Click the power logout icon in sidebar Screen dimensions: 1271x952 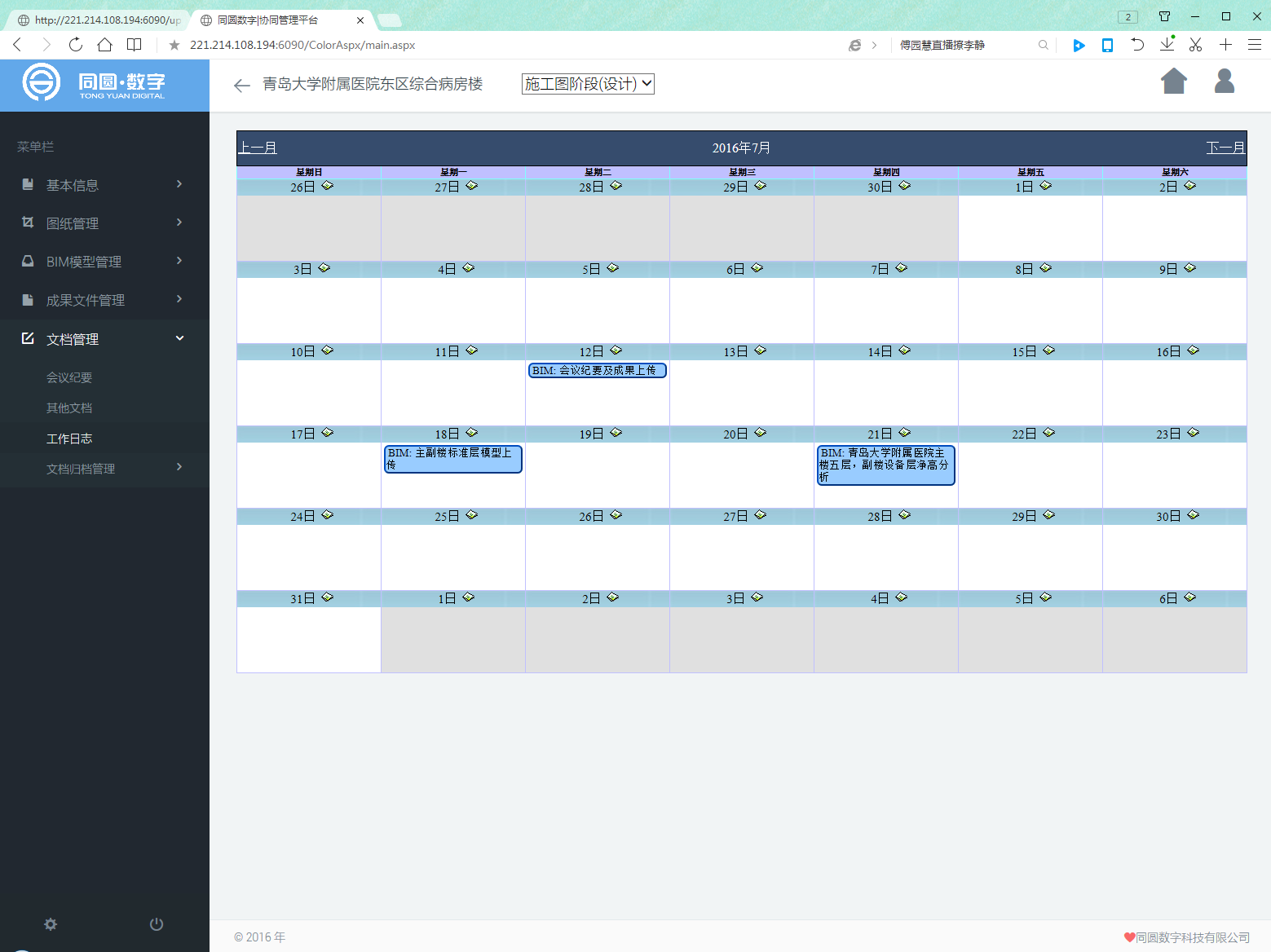(157, 924)
